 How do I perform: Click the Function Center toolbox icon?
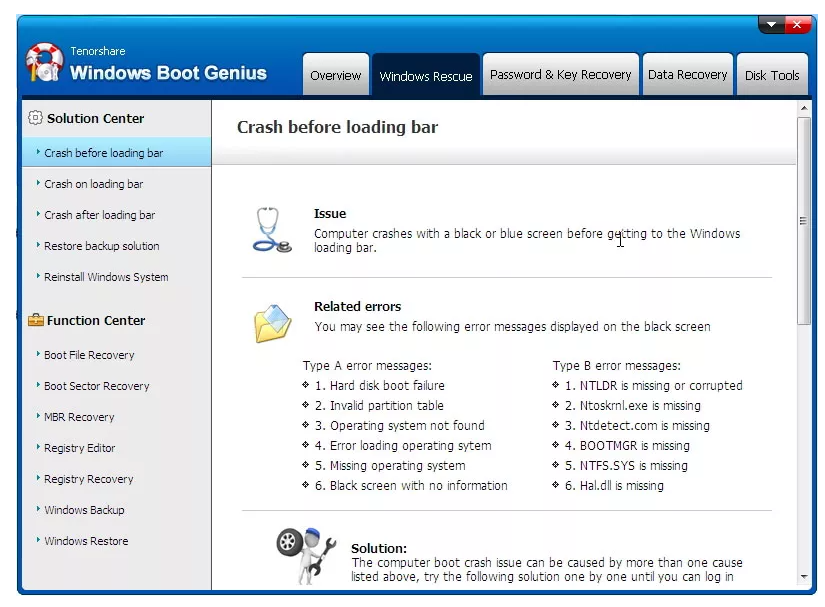35,321
